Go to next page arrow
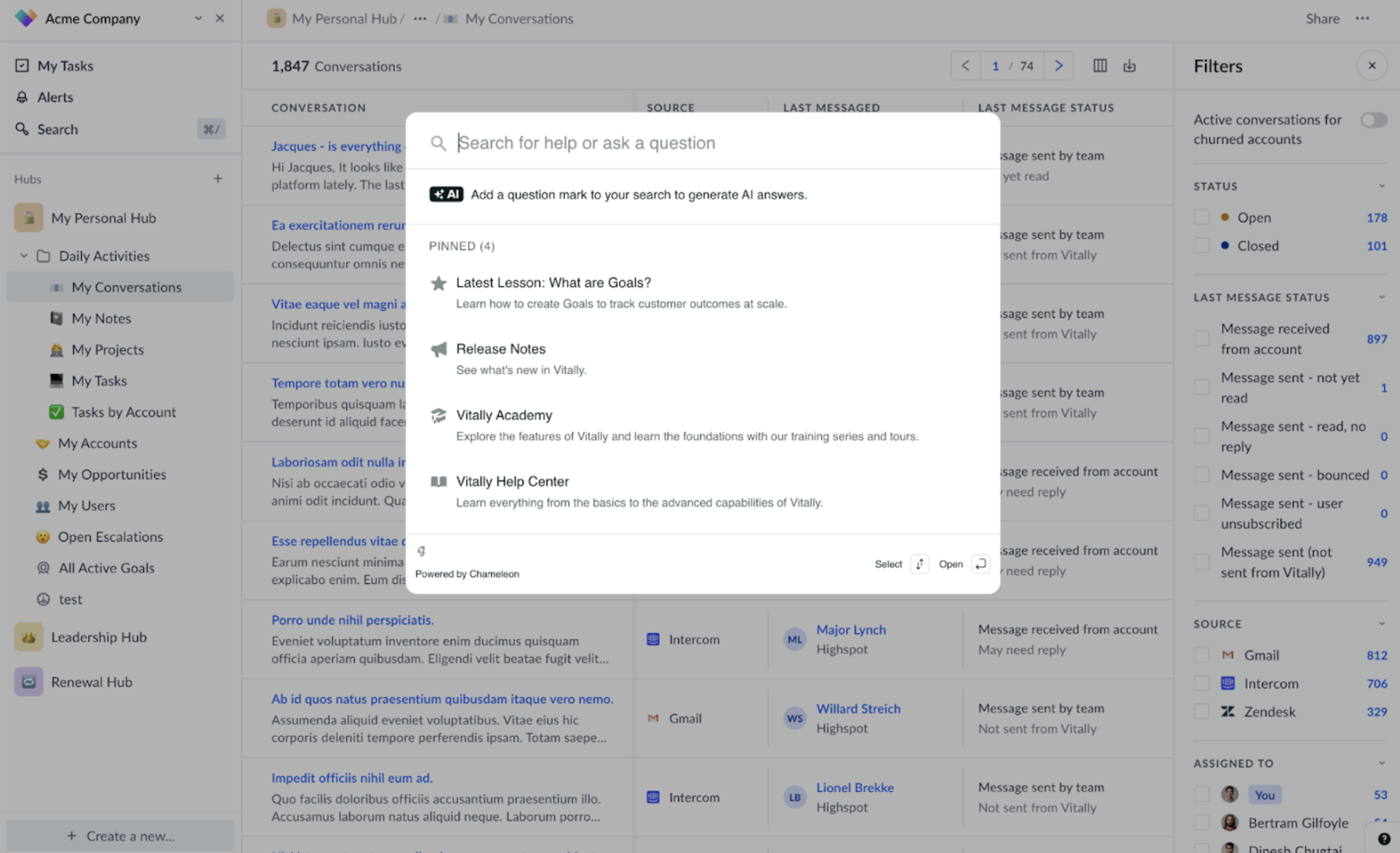 point(1058,66)
